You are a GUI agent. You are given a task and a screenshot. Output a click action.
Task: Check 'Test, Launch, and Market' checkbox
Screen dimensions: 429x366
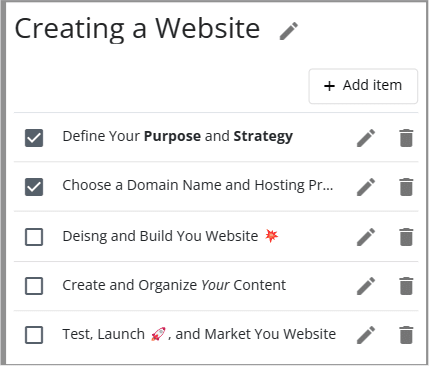click(34, 335)
